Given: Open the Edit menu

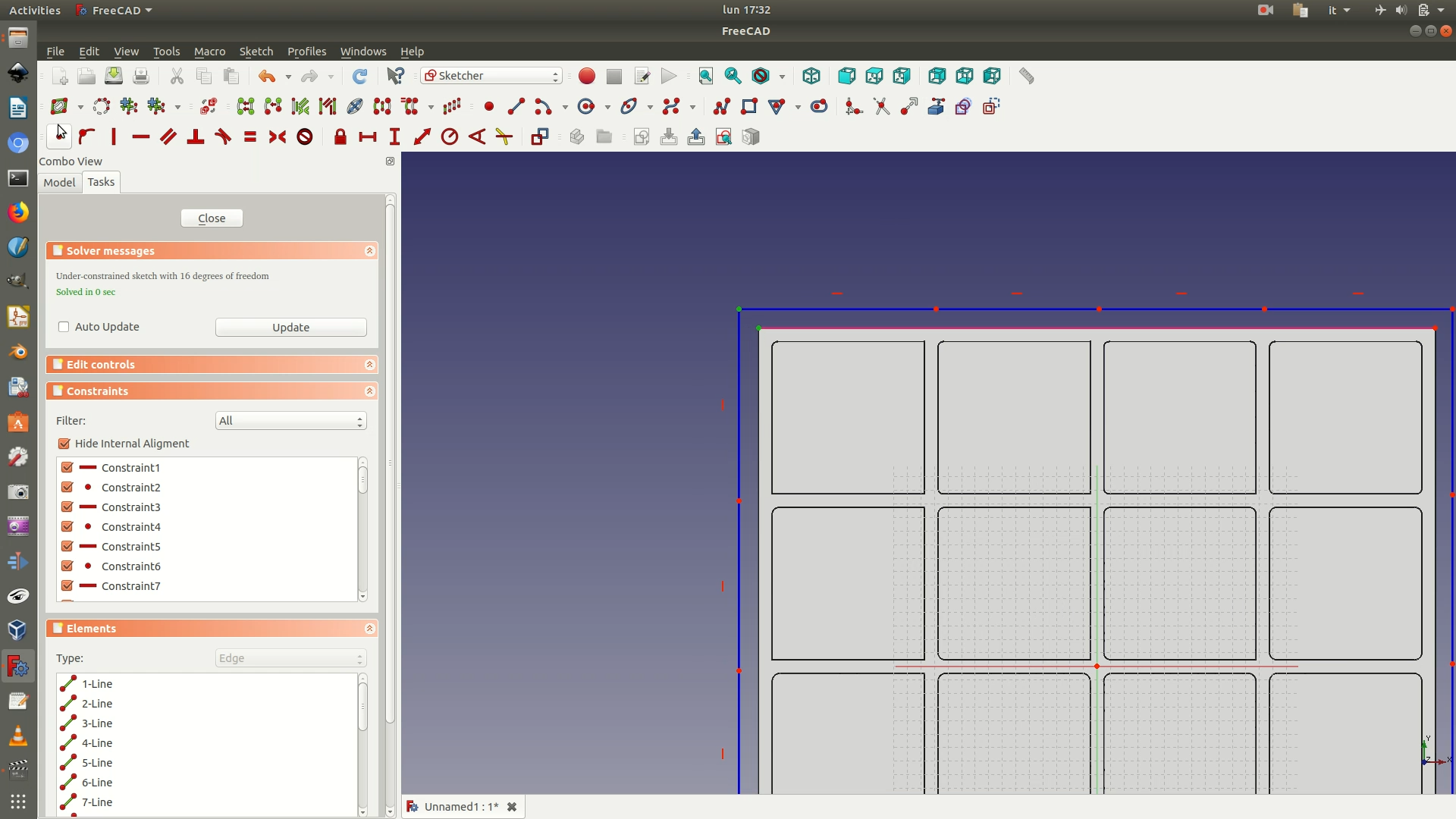Looking at the screenshot, I should click(x=89, y=52).
